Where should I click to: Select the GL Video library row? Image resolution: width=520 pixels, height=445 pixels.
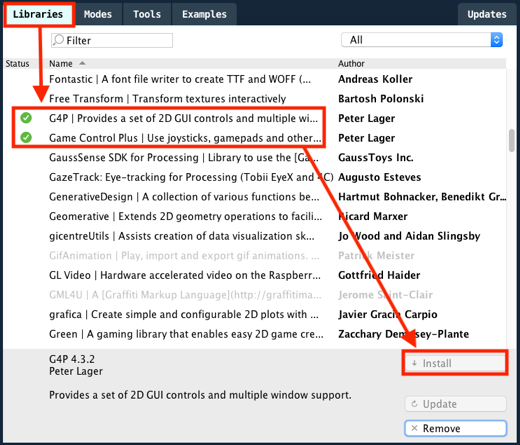pos(255,275)
